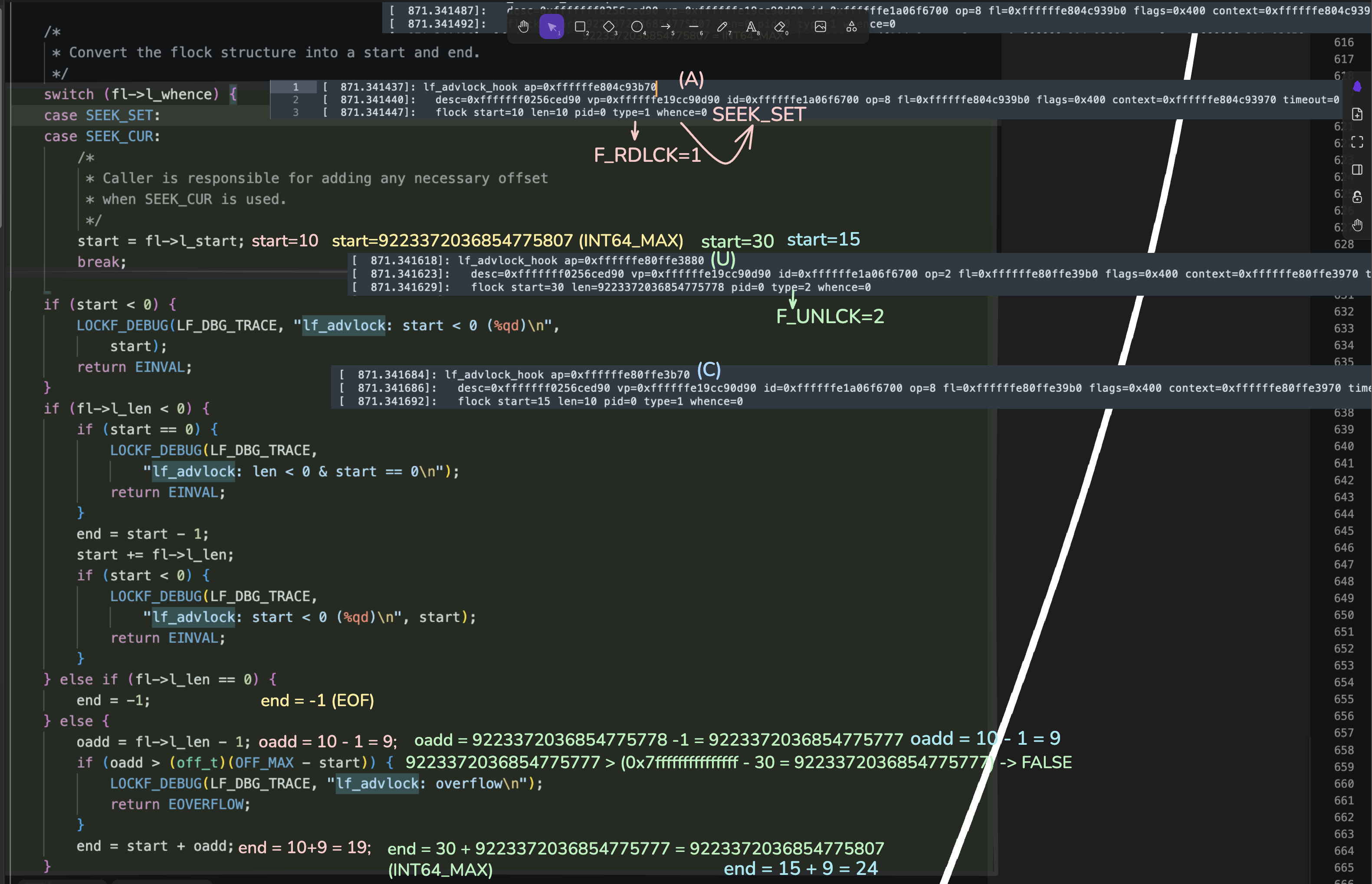Choose the Insert image tool
The image size is (1372, 884).
[x=821, y=26]
